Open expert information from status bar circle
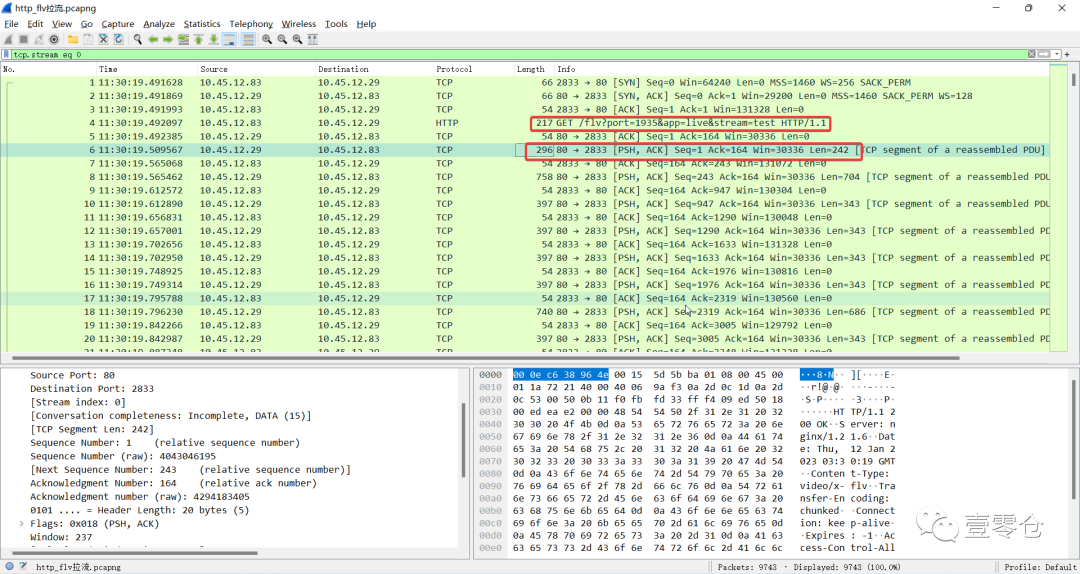This screenshot has height=574, width=1080. pyautogui.click(x=9, y=567)
